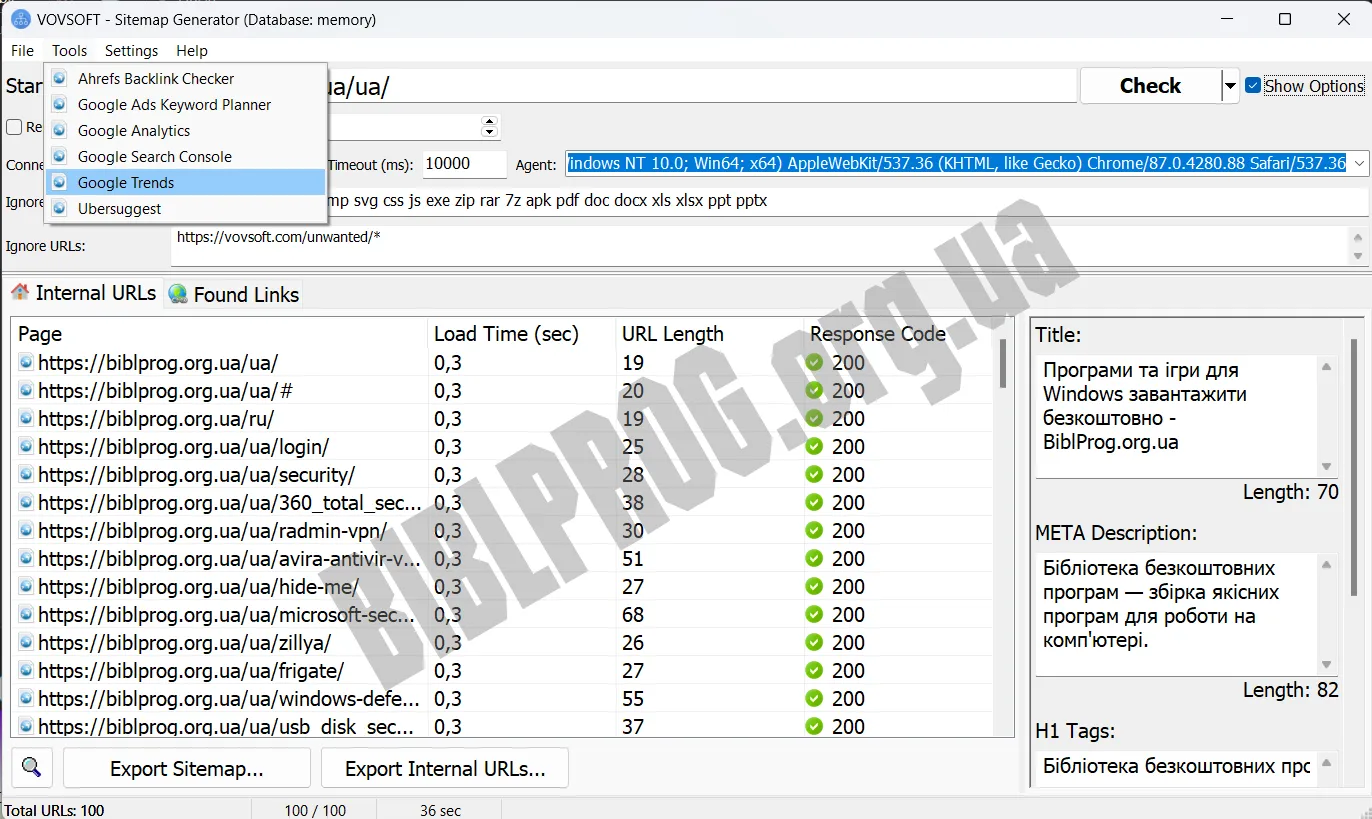The width and height of the screenshot is (1372, 819).
Task: Click the Check button
Action: (1150, 86)
